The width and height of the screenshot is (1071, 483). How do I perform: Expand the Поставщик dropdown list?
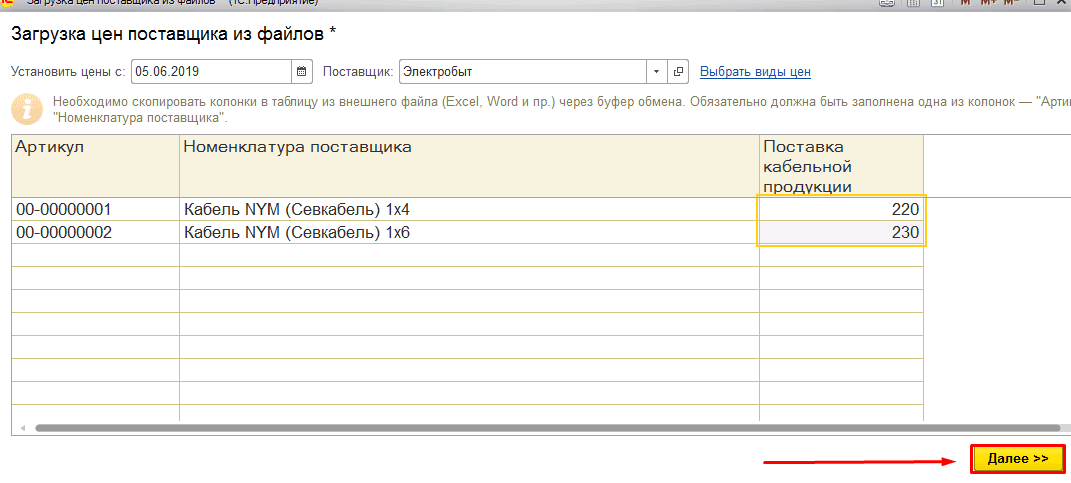click(x=656, y=72)
